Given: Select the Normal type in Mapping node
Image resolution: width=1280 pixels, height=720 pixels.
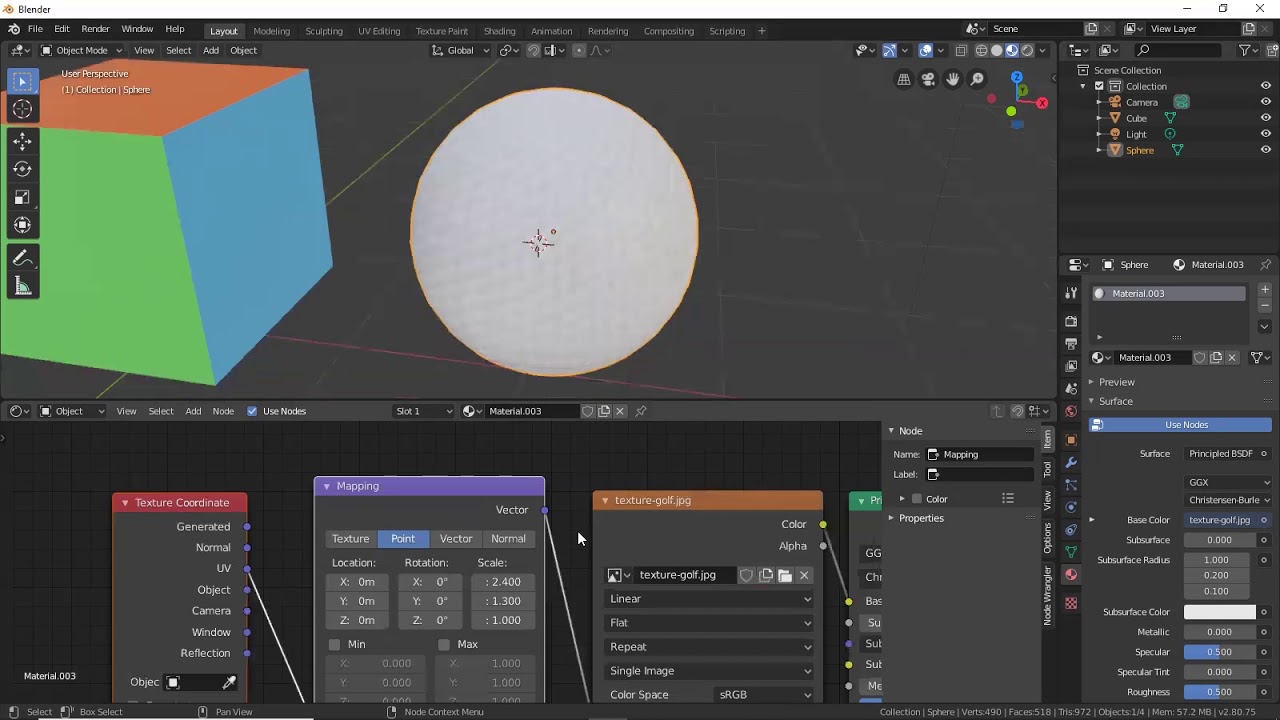Looking at the screenshot, I should coord(508,539).
